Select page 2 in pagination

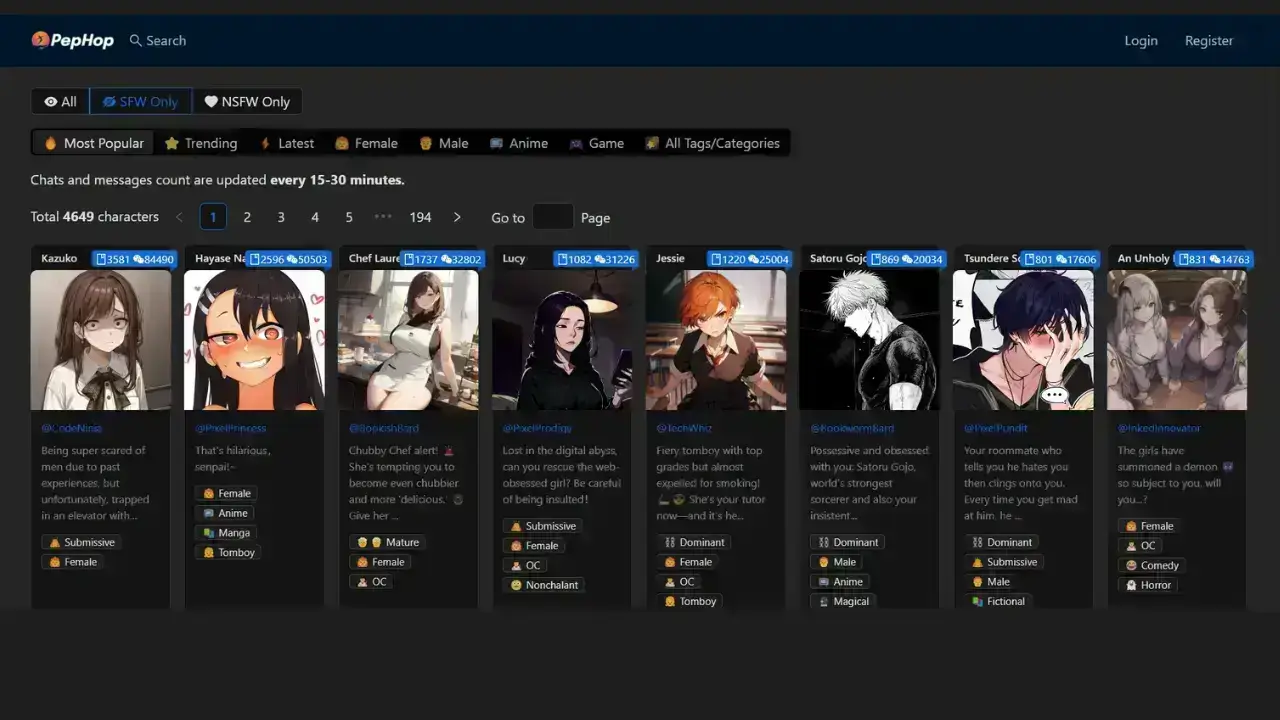coord(247,217)
